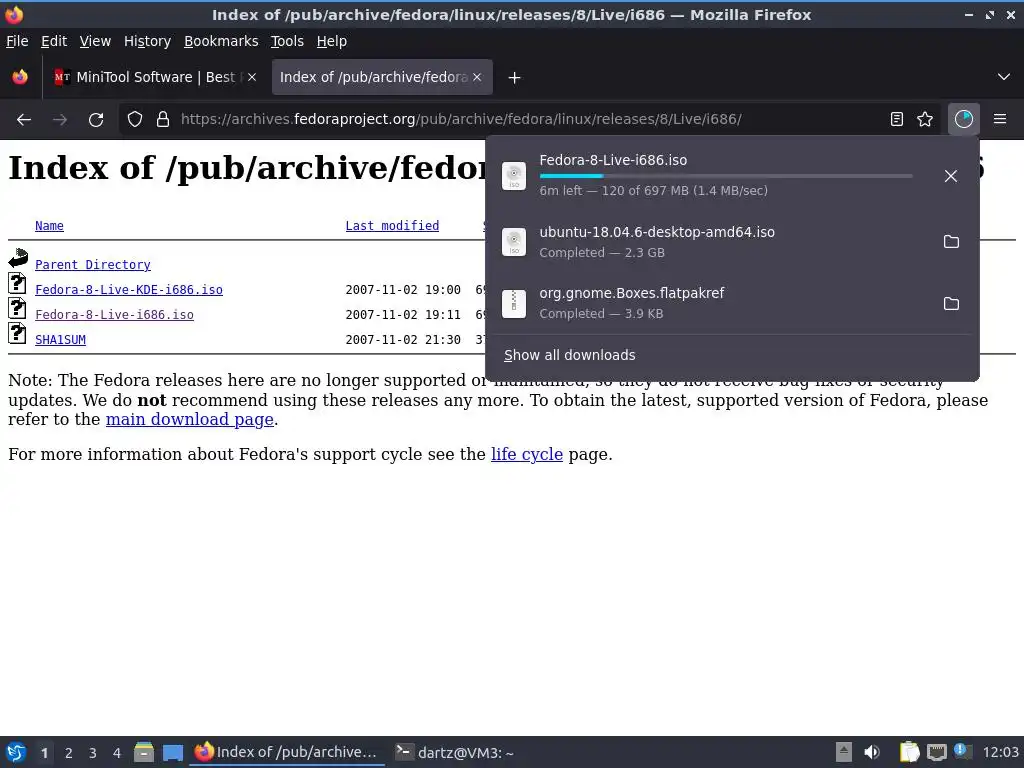Open containing folder for ubuntu-18.04.6-desktop-amd64.iso

[952, 242]
